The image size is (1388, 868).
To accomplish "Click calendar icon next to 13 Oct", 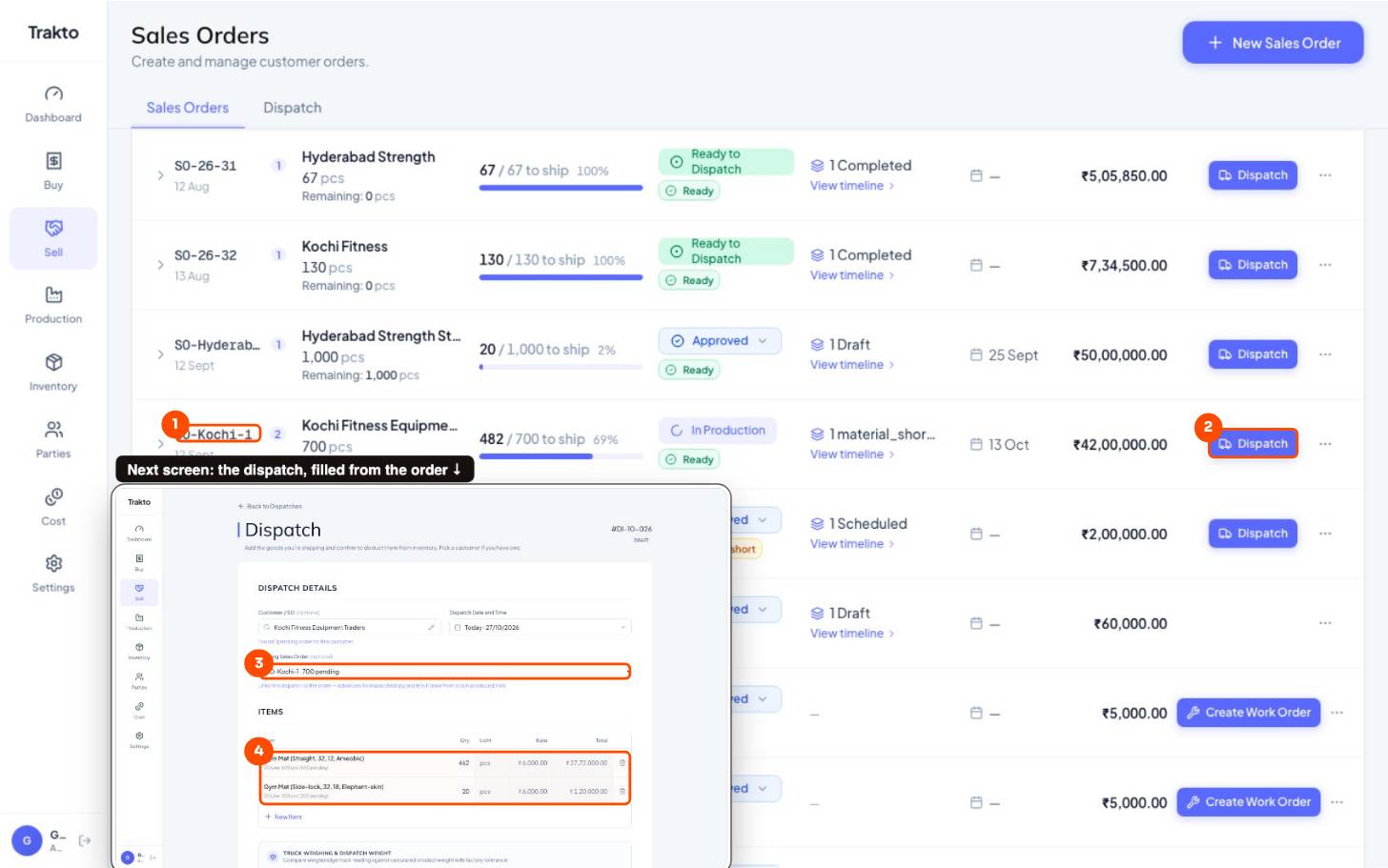I will (976, 444).
